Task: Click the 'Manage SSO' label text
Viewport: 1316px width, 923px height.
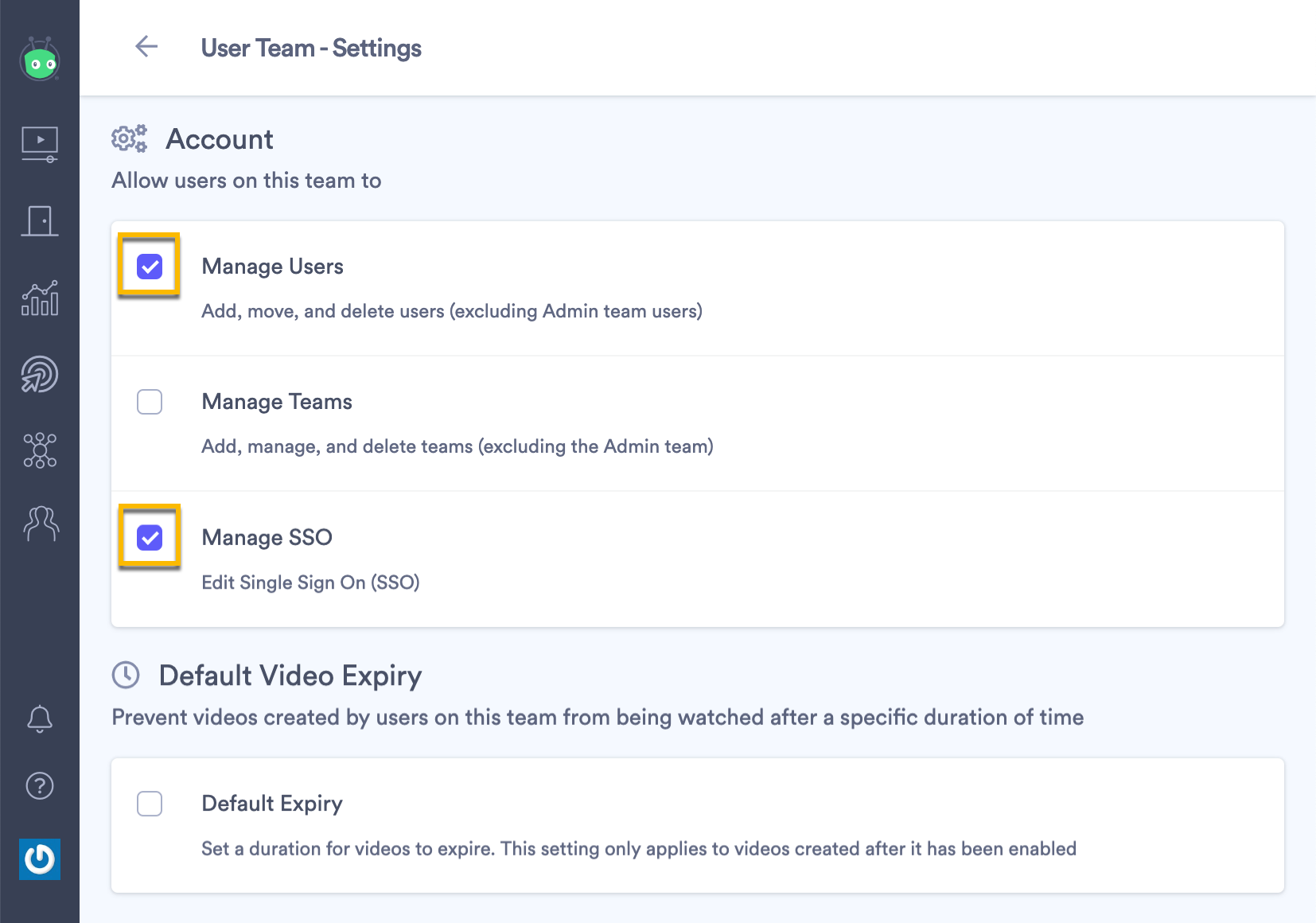Action: [267, 538]
